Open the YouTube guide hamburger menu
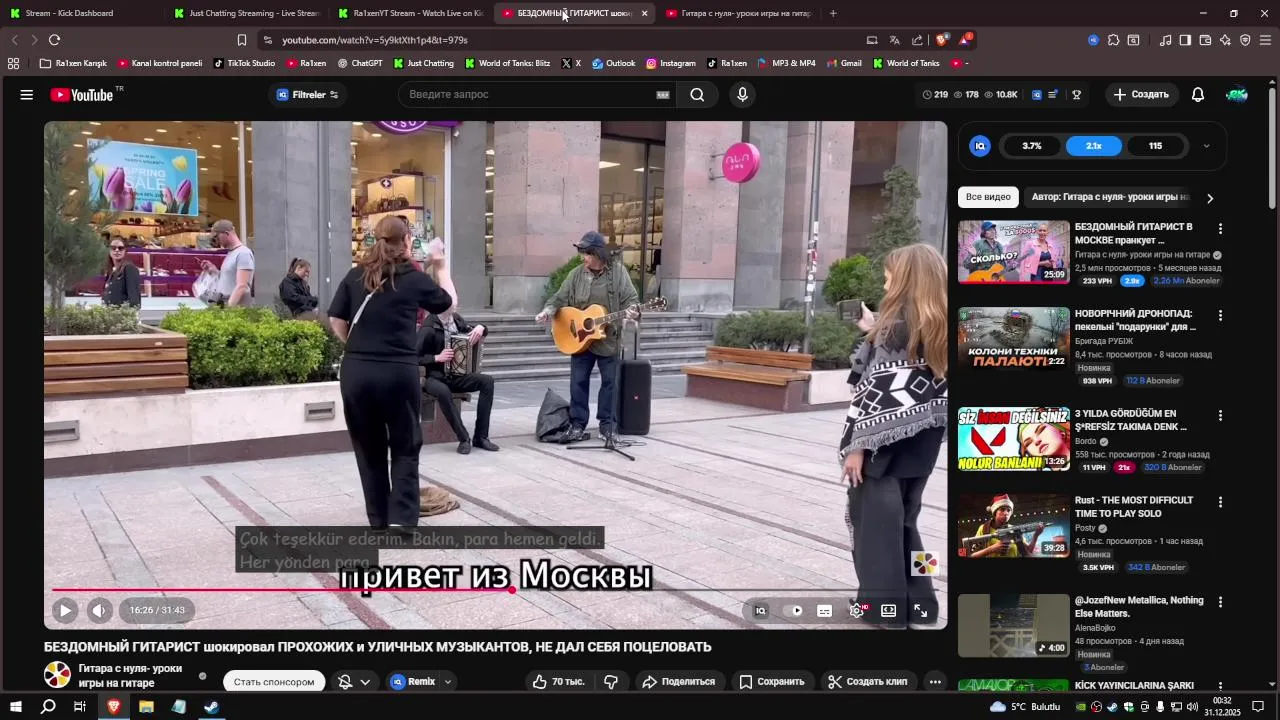Image resolution: width=1280 pixels, height=720 pixels. 27,95
